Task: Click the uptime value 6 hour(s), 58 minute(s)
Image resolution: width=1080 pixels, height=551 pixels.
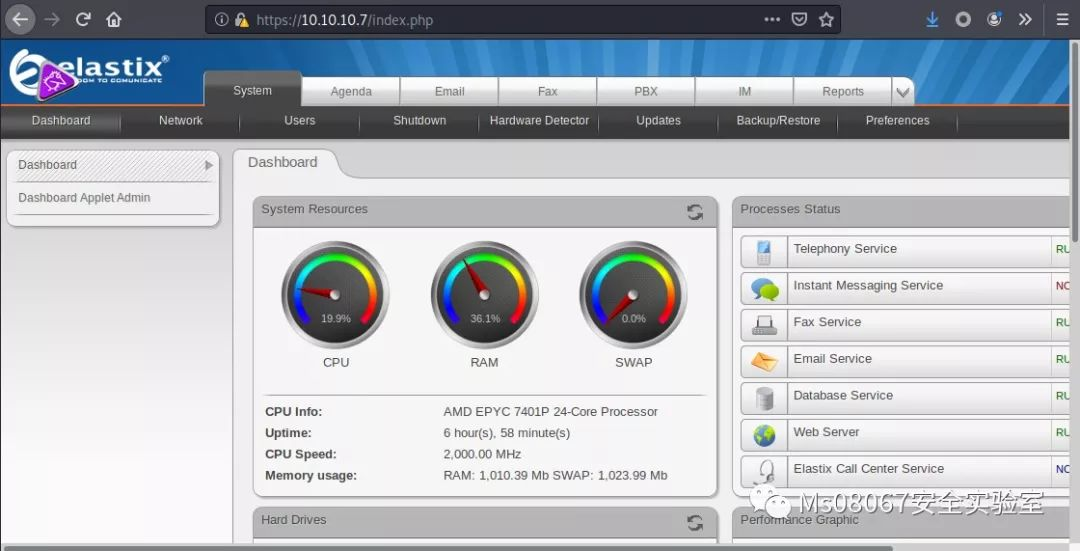Action: point(506,433)
